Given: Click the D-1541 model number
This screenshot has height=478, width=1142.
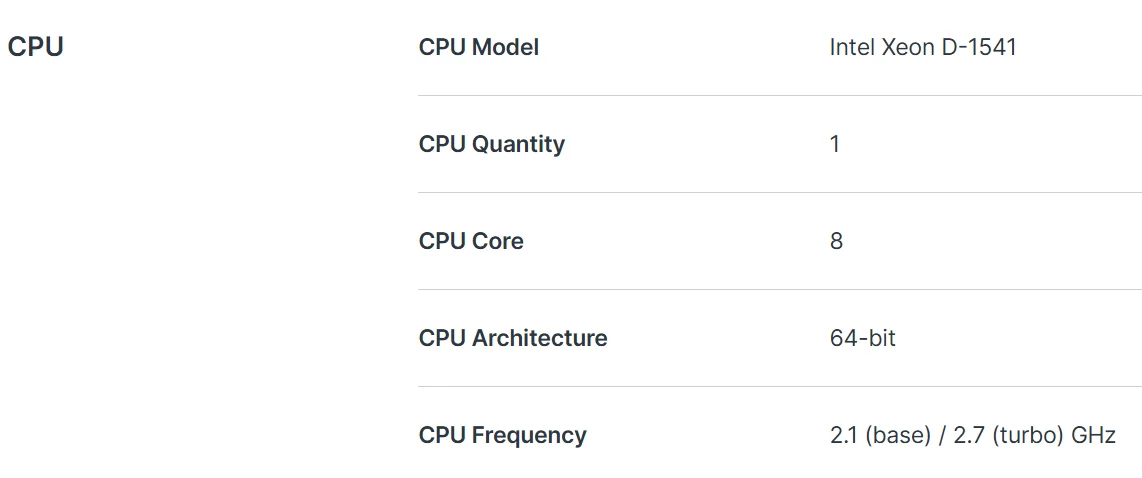Looking at the screenshot, I should (x=979, y=47).
